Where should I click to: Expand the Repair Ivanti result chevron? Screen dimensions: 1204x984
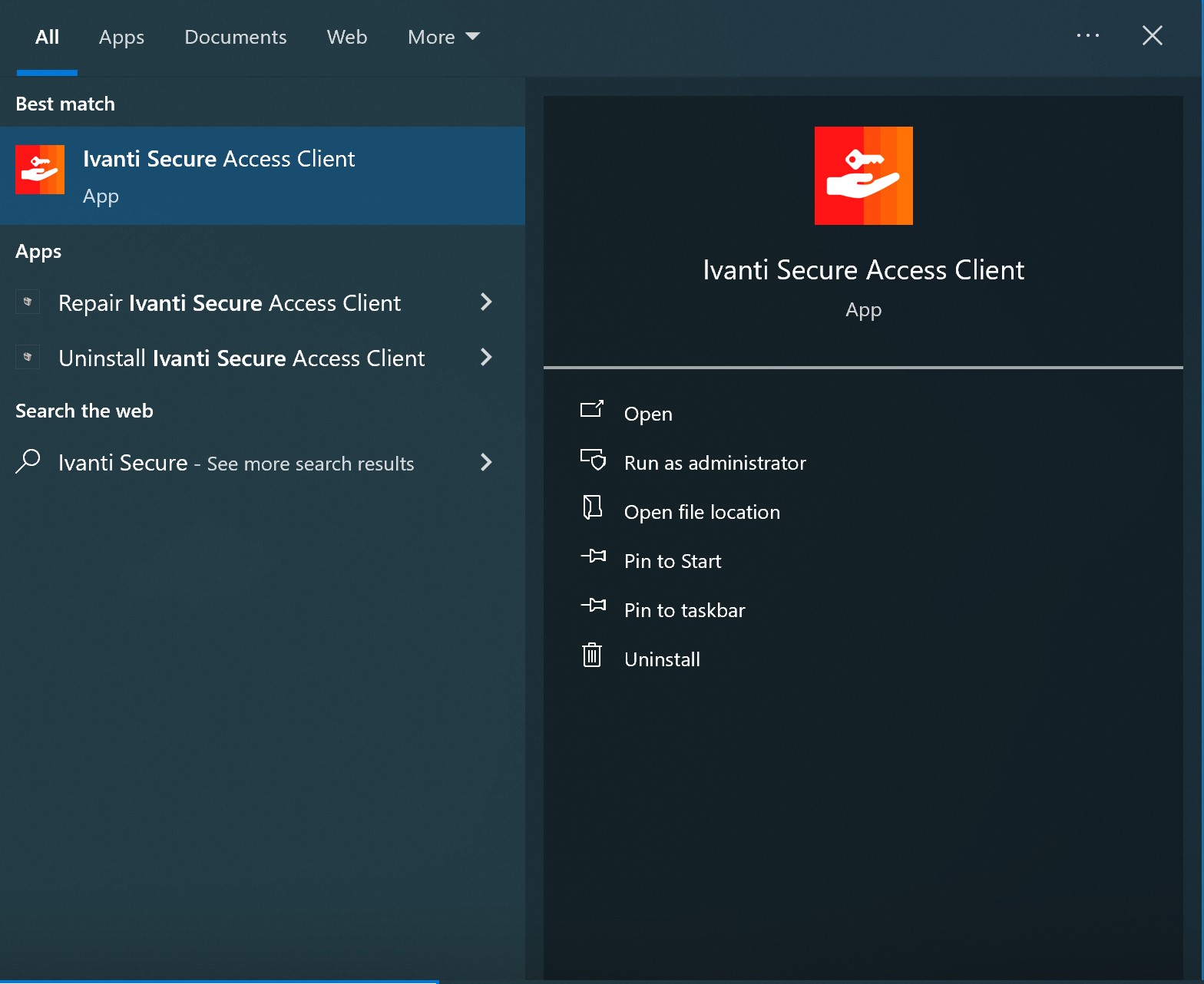pos(486,302)
